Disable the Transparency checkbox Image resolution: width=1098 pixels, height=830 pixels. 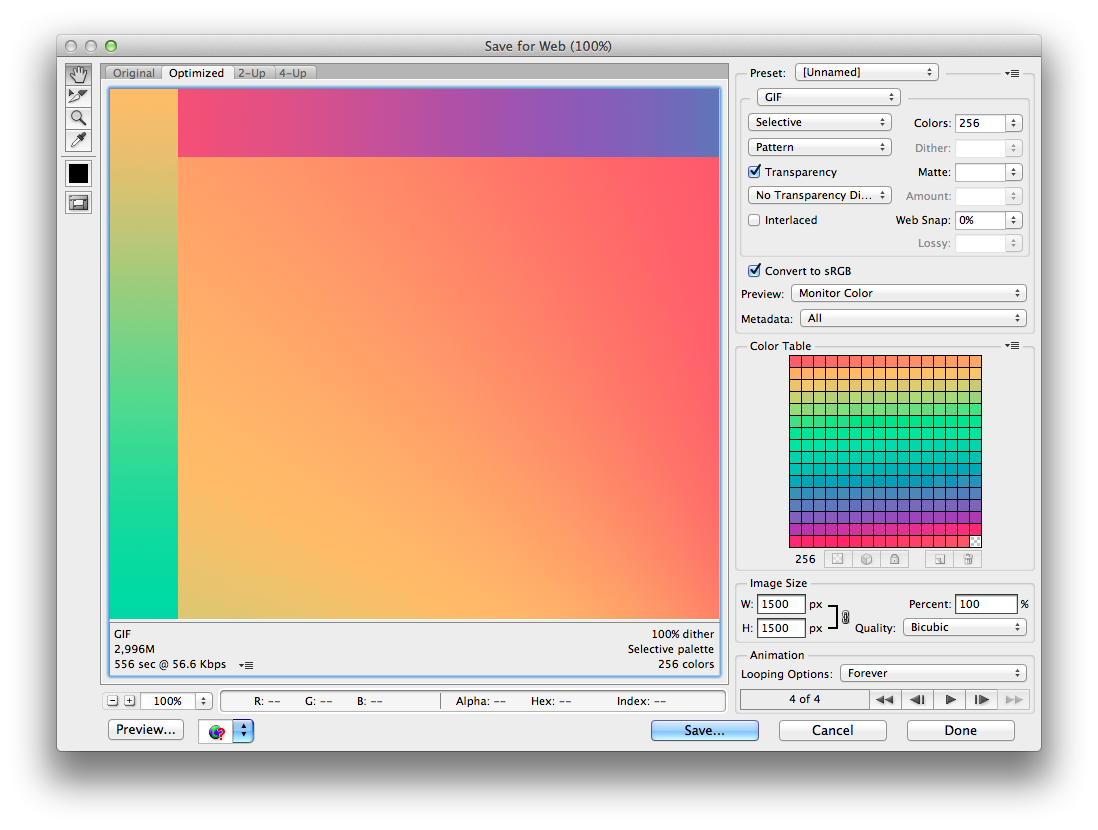pos(754,172)
